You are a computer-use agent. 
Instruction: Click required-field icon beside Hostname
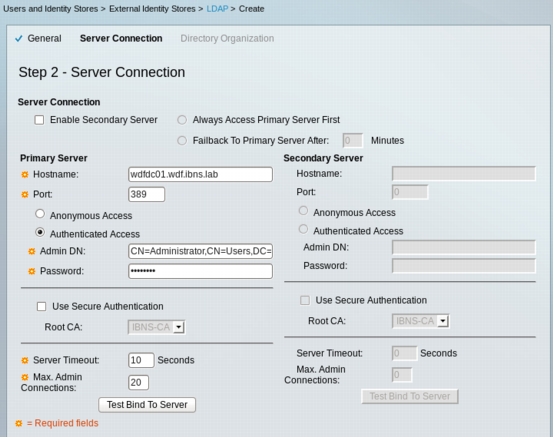[x=25, y=175]
